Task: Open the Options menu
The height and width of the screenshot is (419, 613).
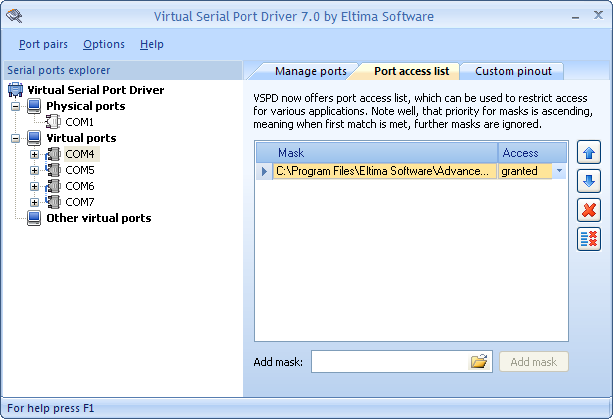Action: (104, 44)
